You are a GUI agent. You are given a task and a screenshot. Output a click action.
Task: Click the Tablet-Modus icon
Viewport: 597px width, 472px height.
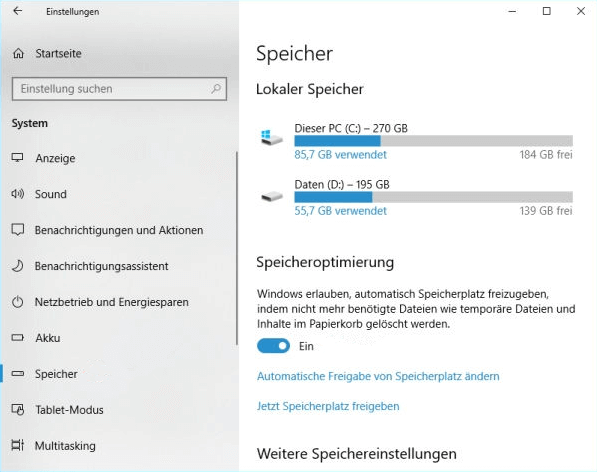click(x=18, y=410)
